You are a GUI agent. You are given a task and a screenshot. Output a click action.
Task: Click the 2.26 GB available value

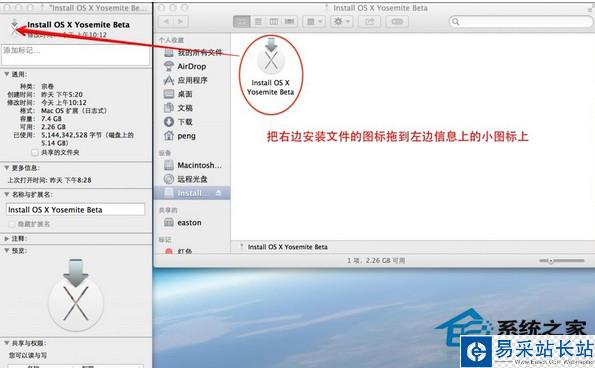click(54, 127)
